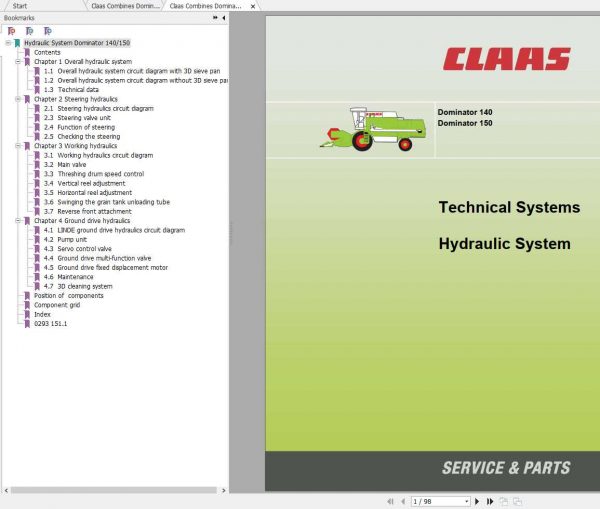Open bookmark 4.6 Maintenance
This screenshot has height=509, width=600.
tap(68, 277)
